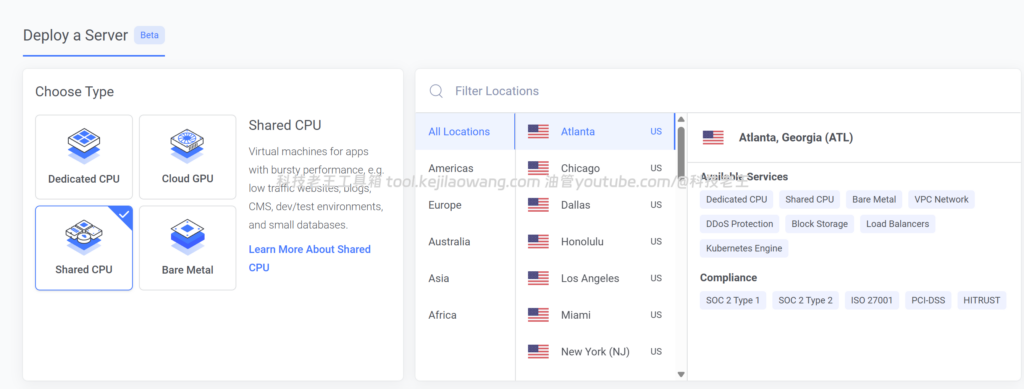Click the Filter Locations search field
1024x389 pixels.
[x=718, y=91]
